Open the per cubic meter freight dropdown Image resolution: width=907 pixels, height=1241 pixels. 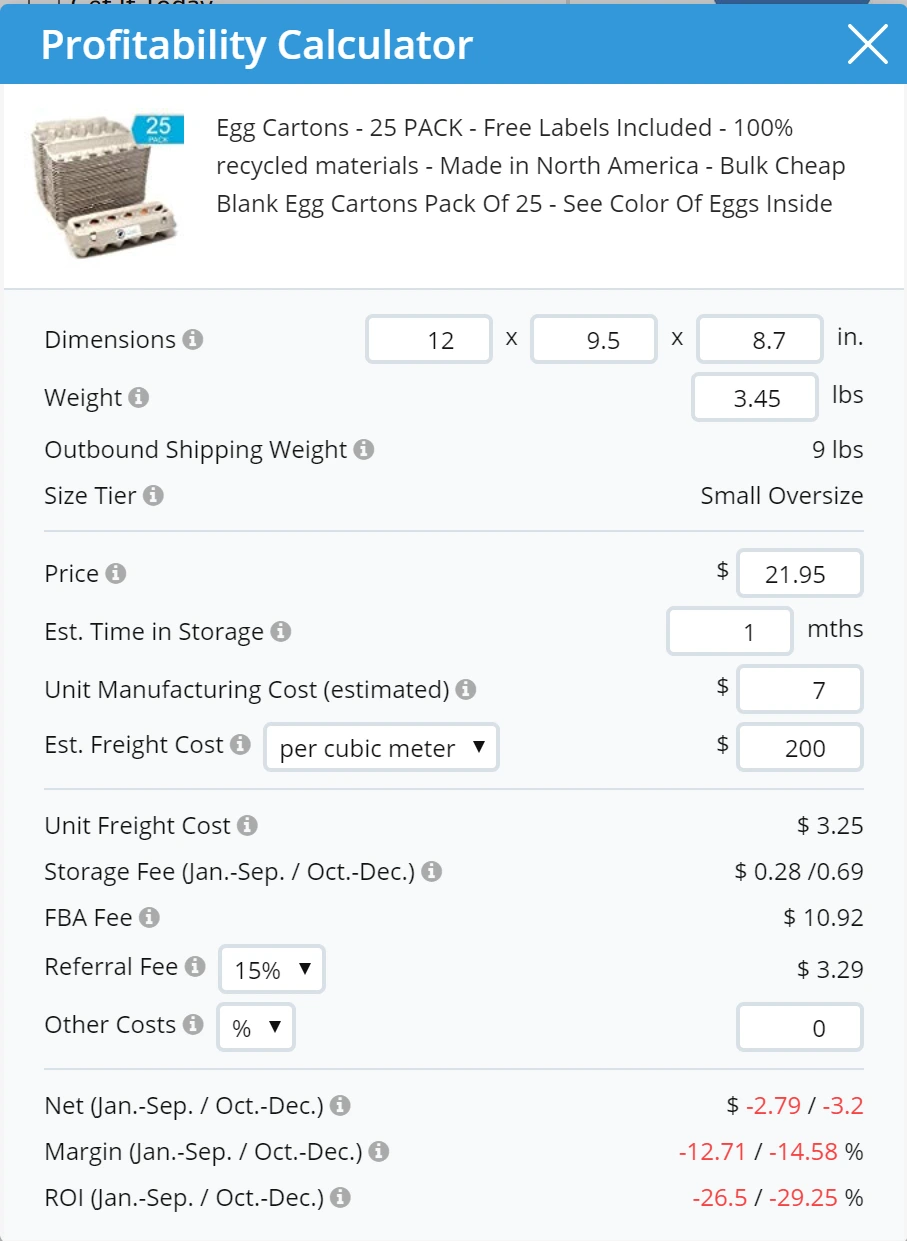coord(381,748)
